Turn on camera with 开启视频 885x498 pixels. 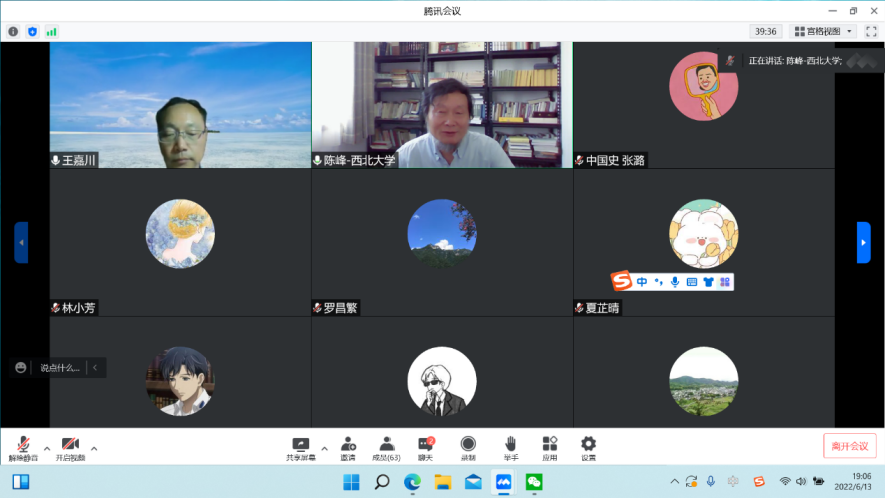point(70,446)
